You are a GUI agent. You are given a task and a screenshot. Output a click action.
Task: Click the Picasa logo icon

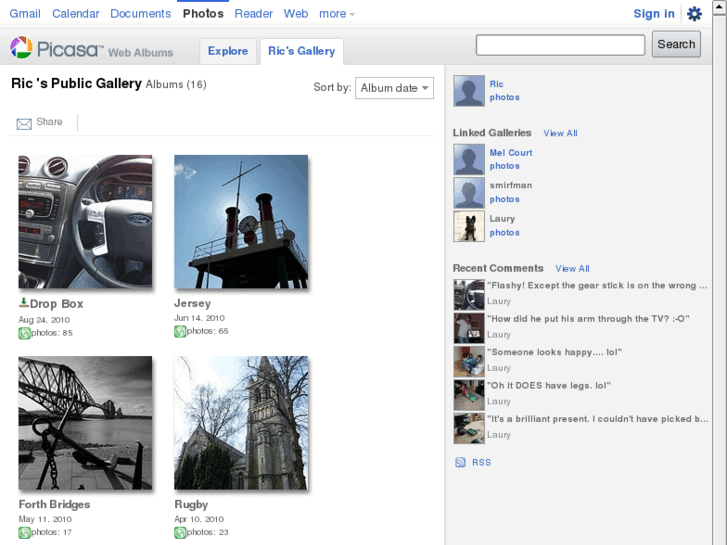click(x=21, y=47)
